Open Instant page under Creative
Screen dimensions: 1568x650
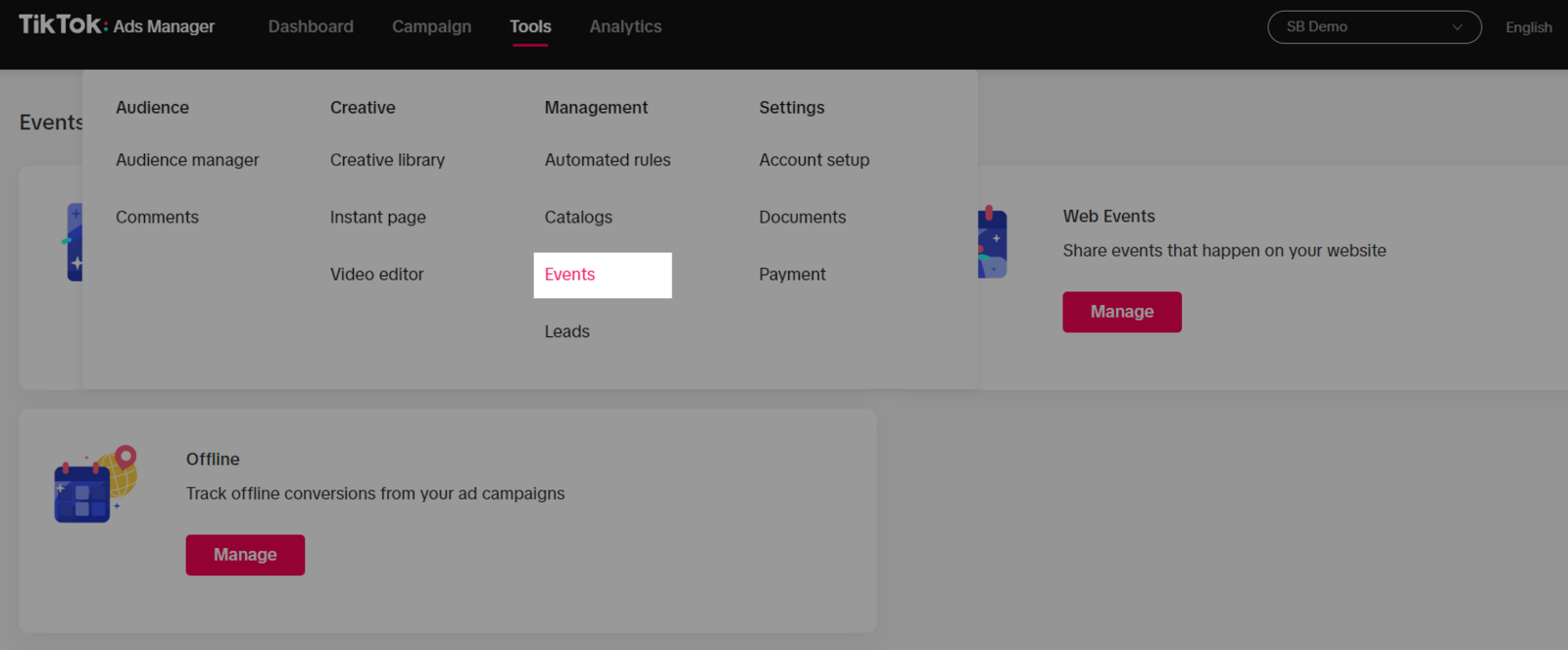377,218
